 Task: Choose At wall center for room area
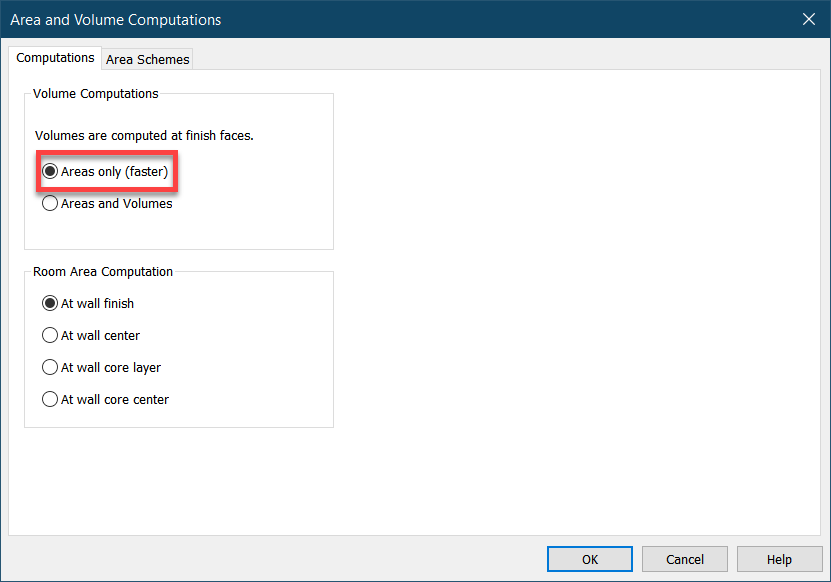pos(50,335)
